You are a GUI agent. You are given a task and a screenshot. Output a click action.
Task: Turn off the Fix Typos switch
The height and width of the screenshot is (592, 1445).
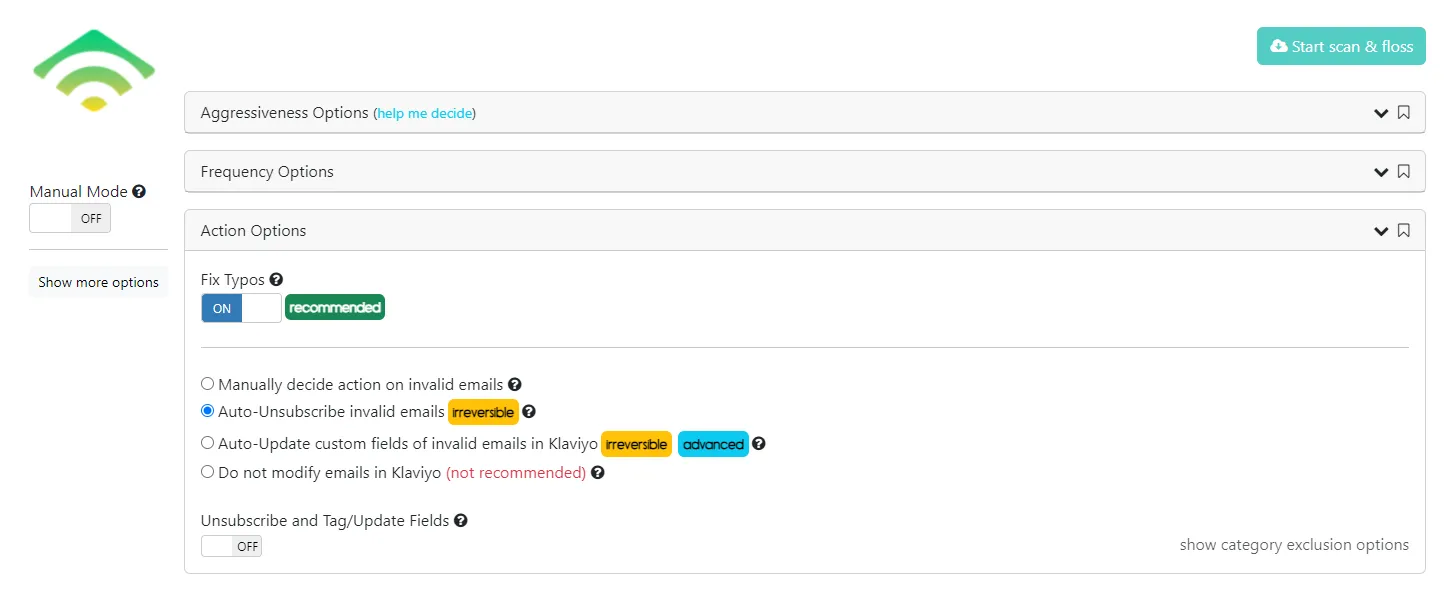(241, 308)
